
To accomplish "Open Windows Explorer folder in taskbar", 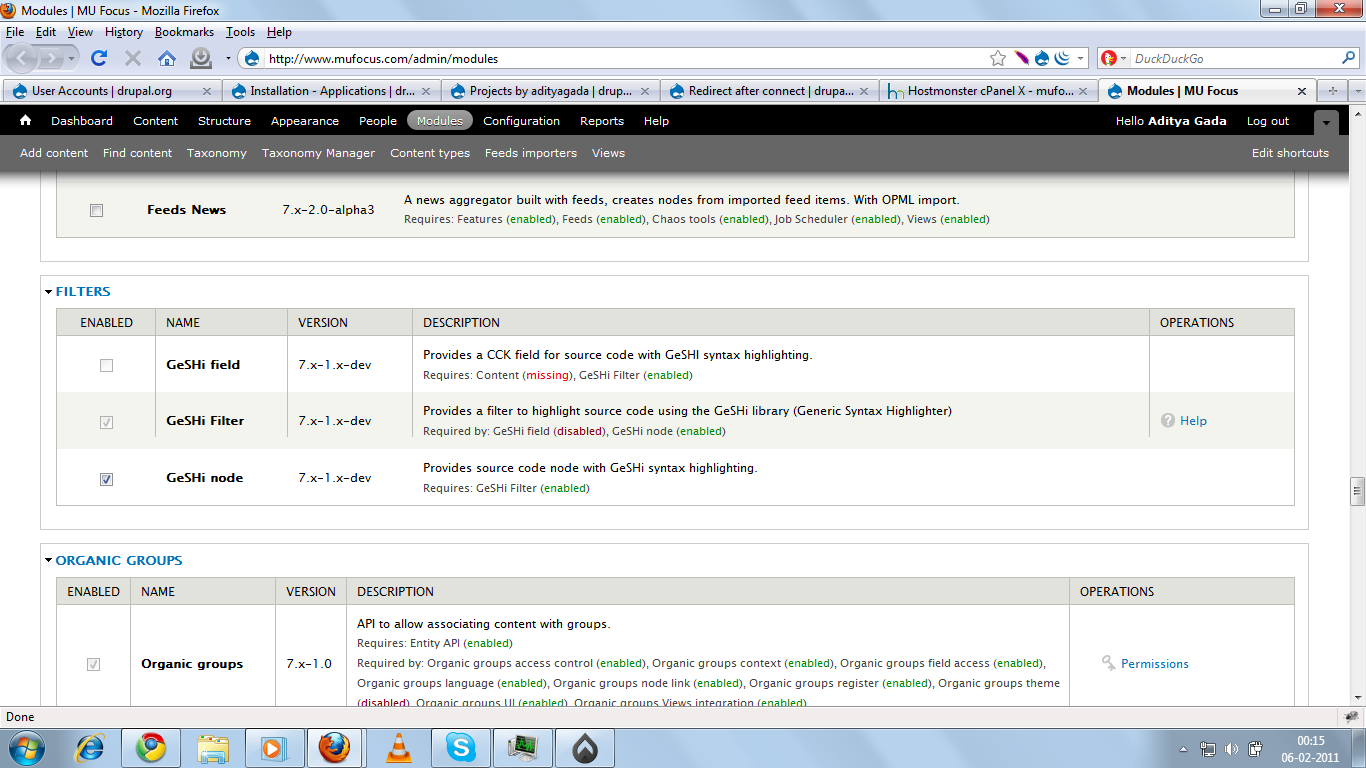I will [x=213, y=748].
